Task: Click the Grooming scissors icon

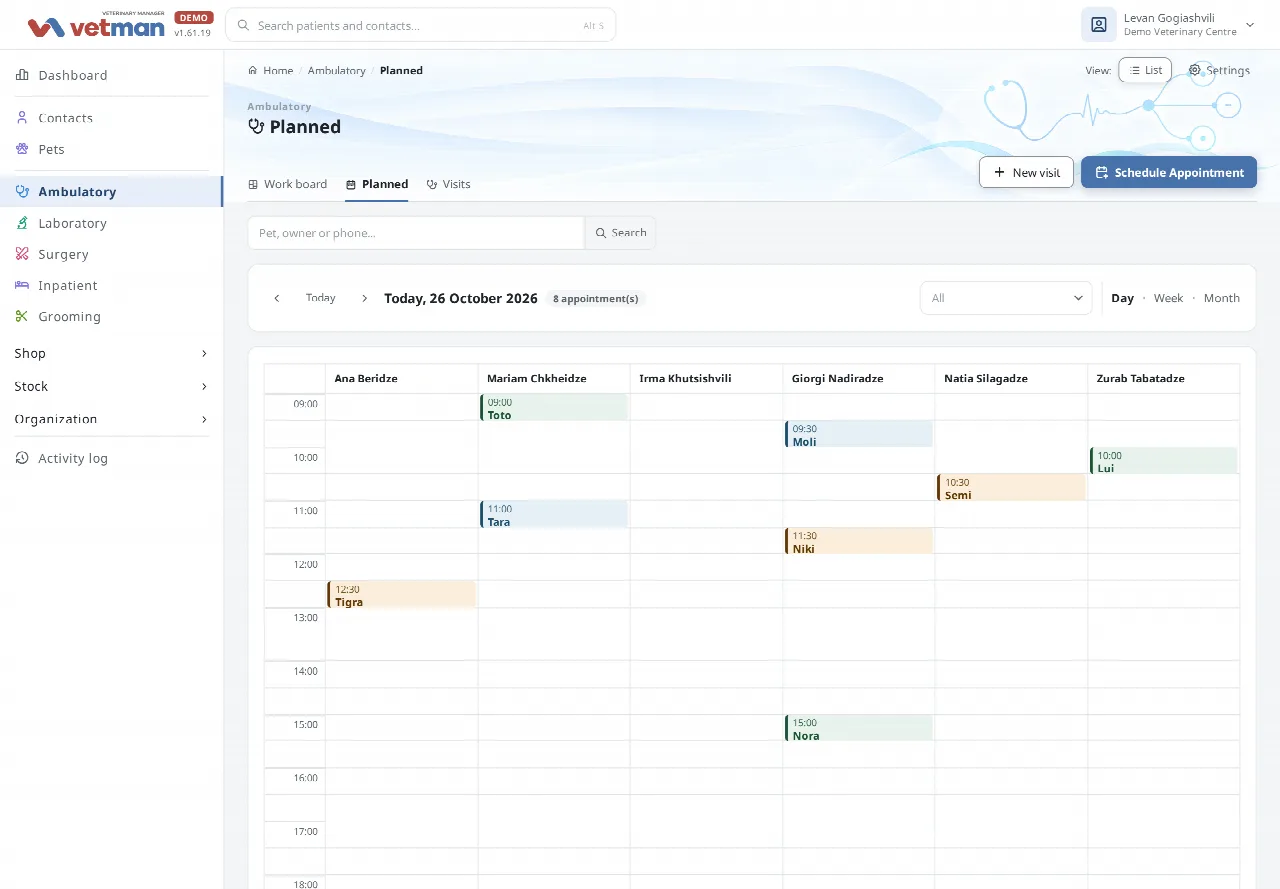Action: click(x=22, y=316)
